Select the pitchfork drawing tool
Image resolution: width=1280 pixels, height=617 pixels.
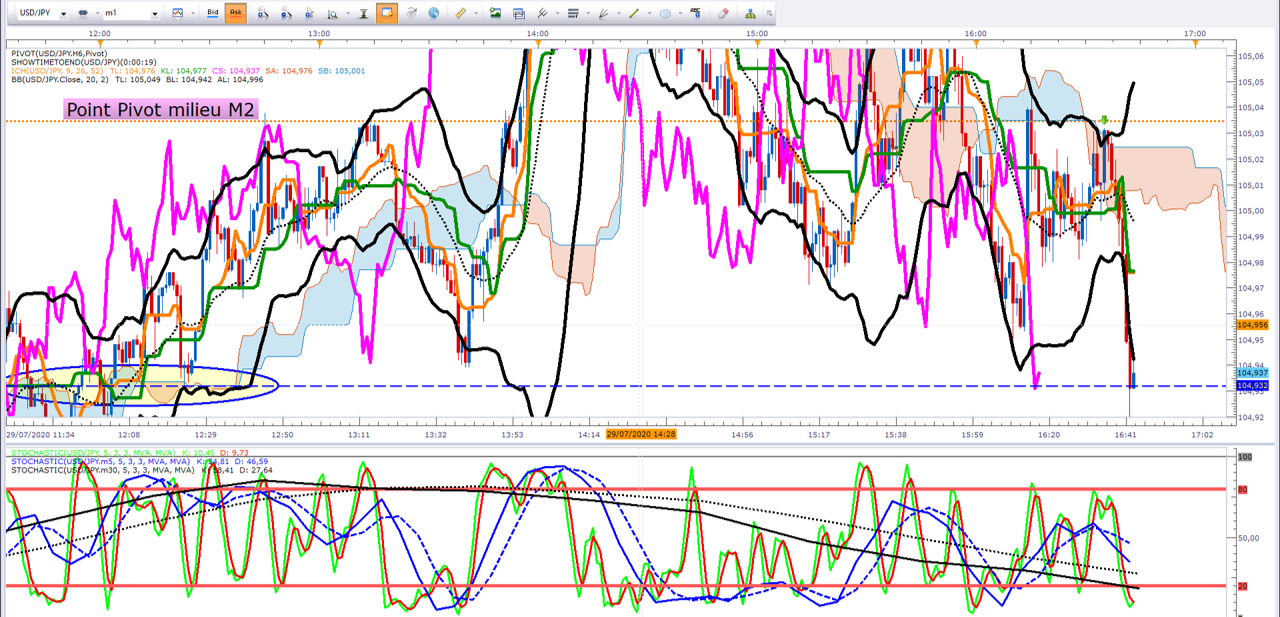click(542, 13)
